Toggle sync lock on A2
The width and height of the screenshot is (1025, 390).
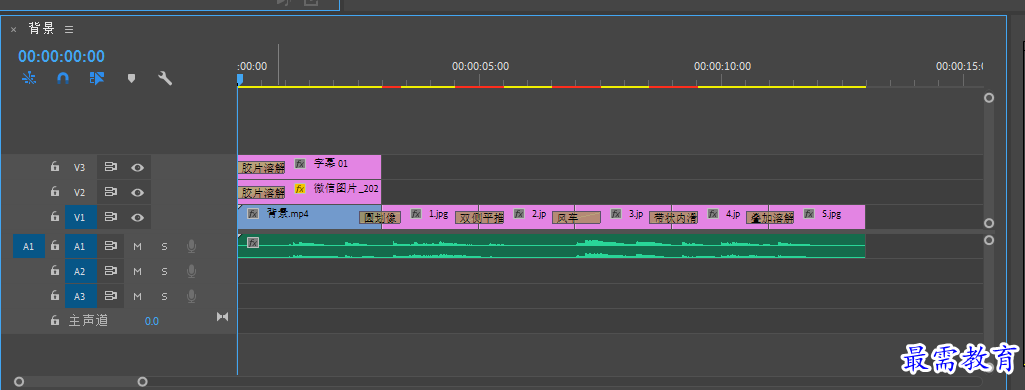click(x=110, y=271)
